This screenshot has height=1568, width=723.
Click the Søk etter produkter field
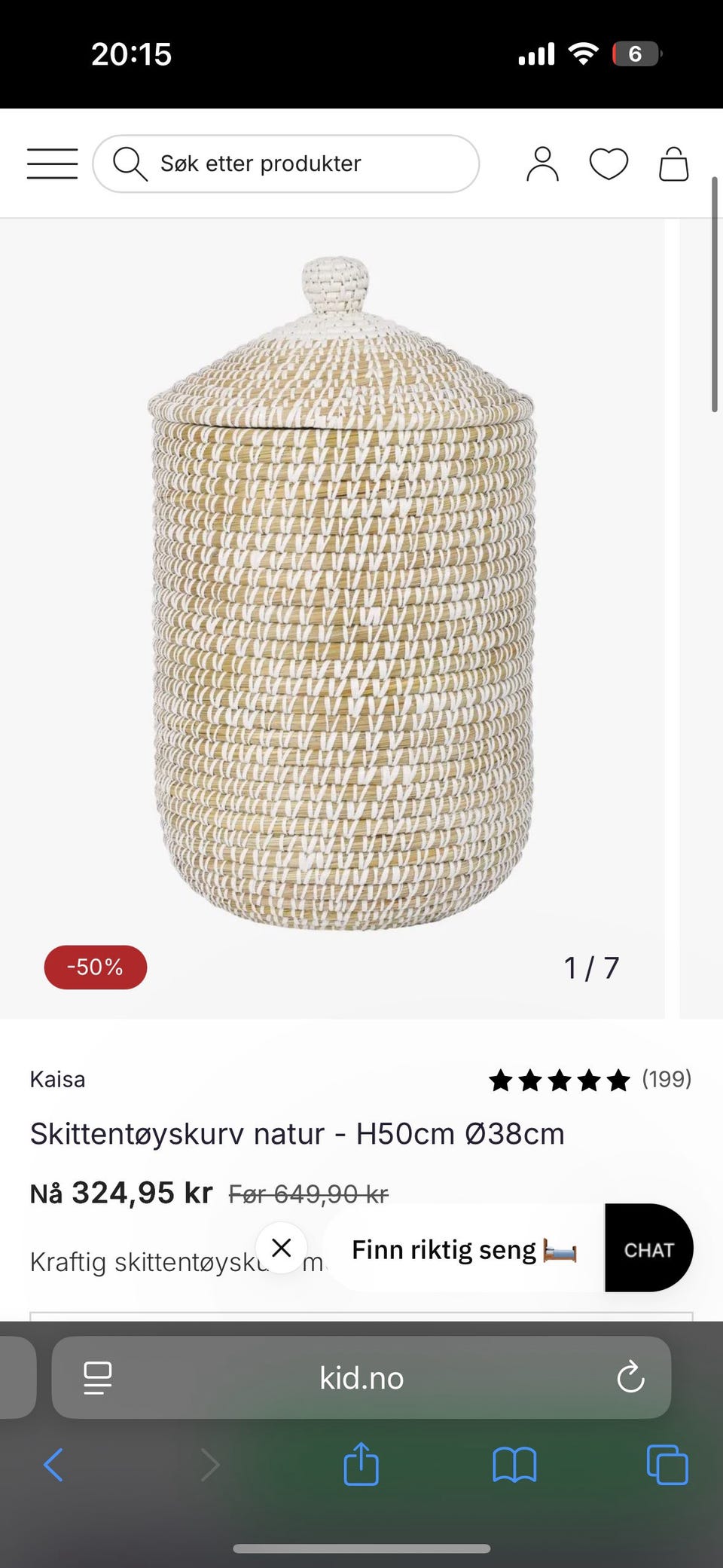(x=286, y=164)
